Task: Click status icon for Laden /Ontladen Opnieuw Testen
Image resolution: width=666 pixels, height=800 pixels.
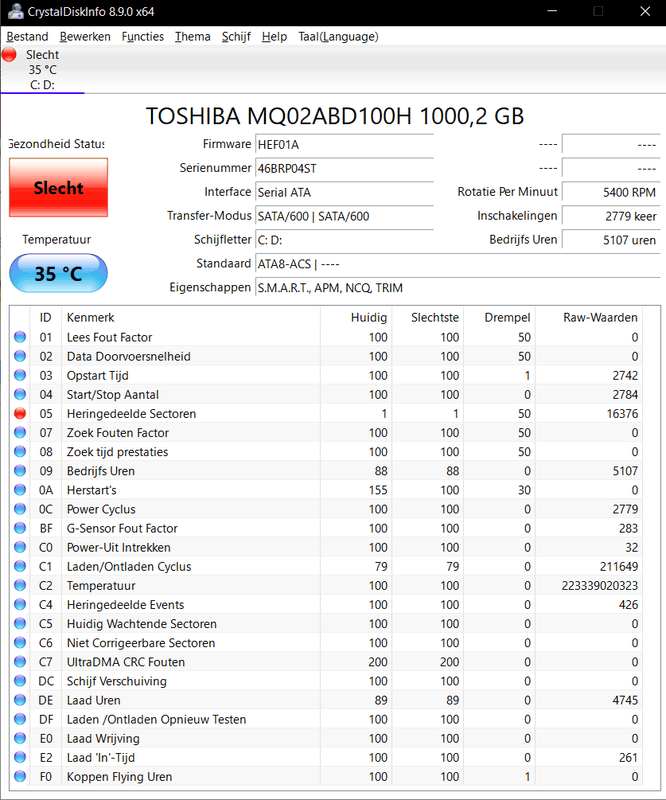Action: pos(20,719)
